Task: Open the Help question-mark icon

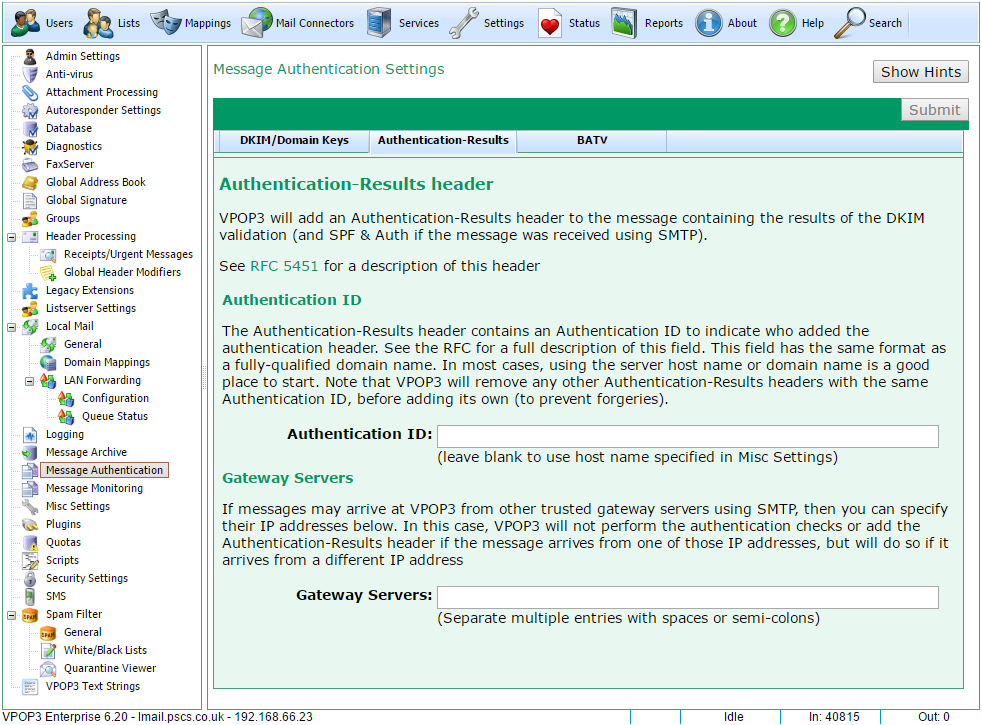Action: (x=783, y=23)
